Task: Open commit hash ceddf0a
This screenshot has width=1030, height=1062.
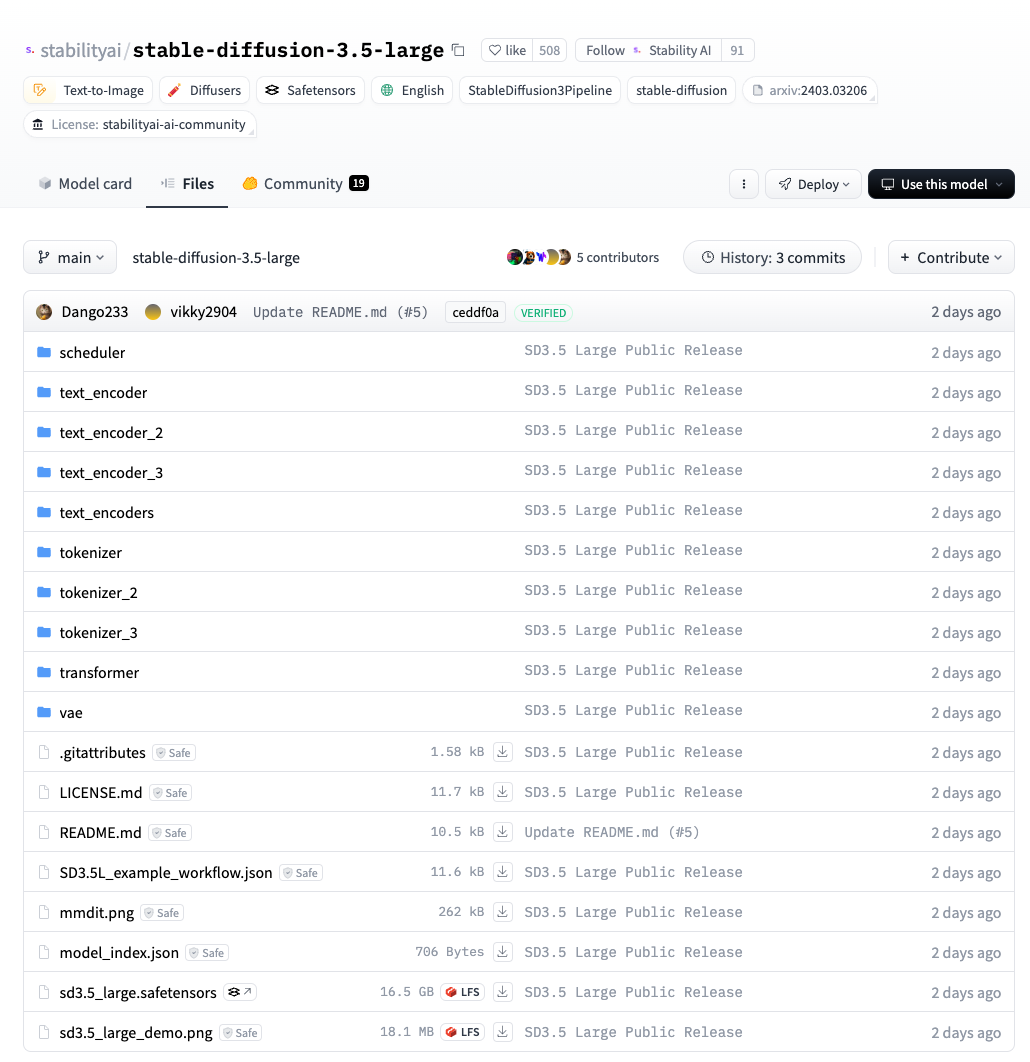Action: pos(475,312)
